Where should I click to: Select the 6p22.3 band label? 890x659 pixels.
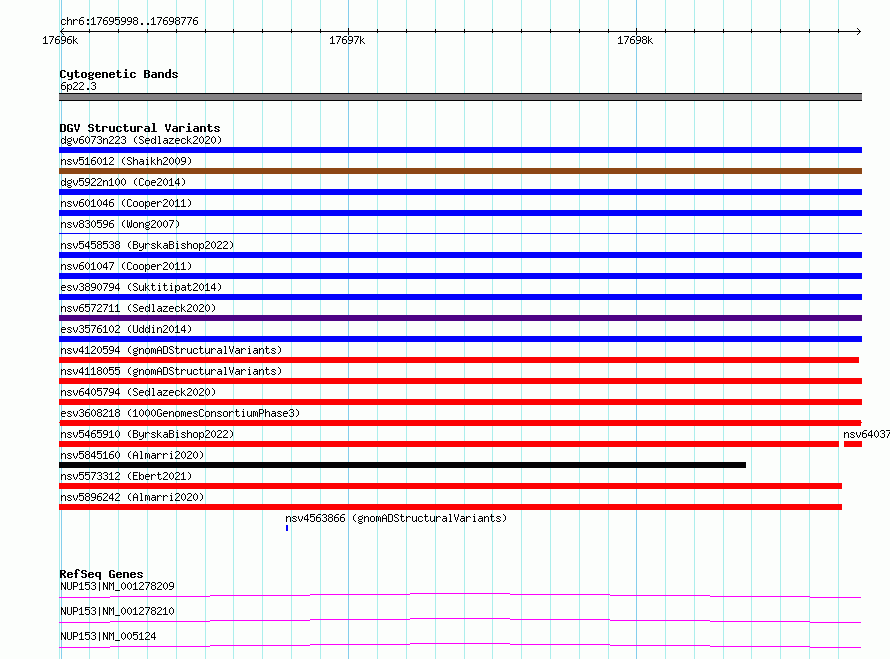coord(78,86)
